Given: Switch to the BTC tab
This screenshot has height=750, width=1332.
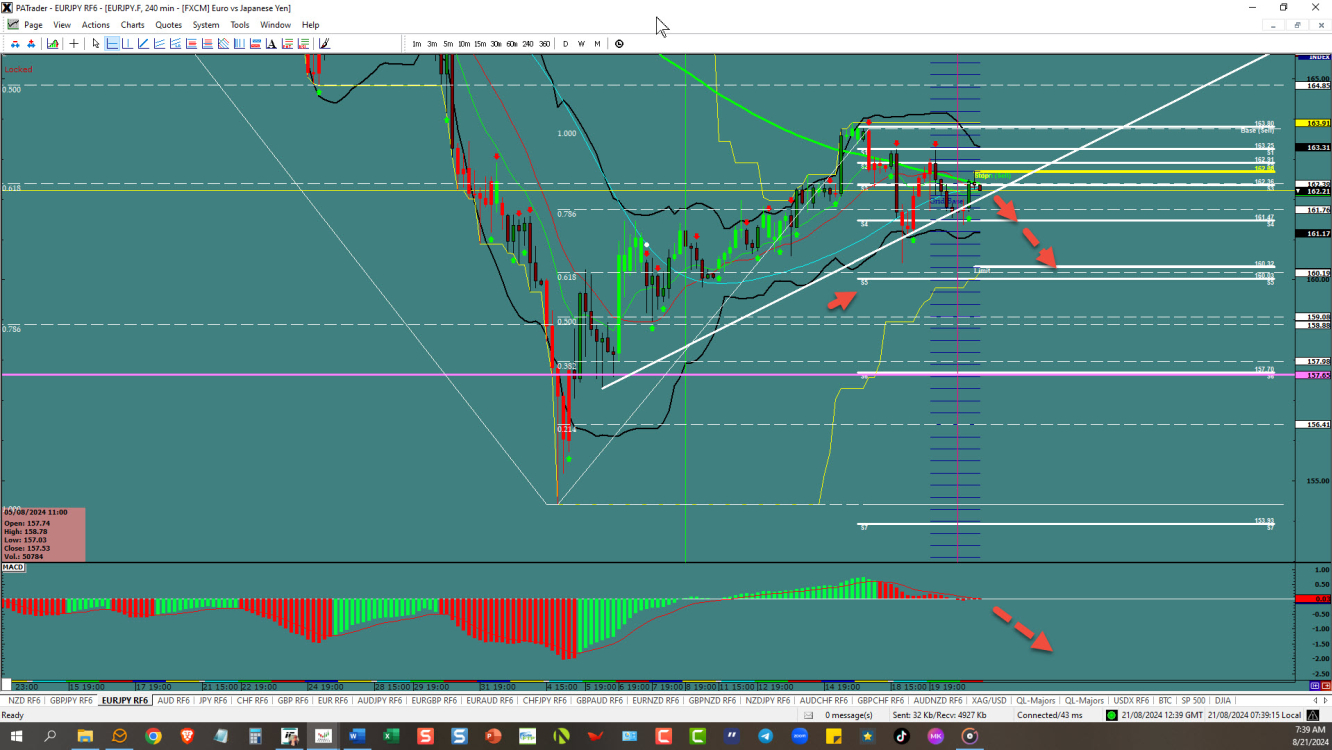Looking at the screenshot, I should point(1164,700).
